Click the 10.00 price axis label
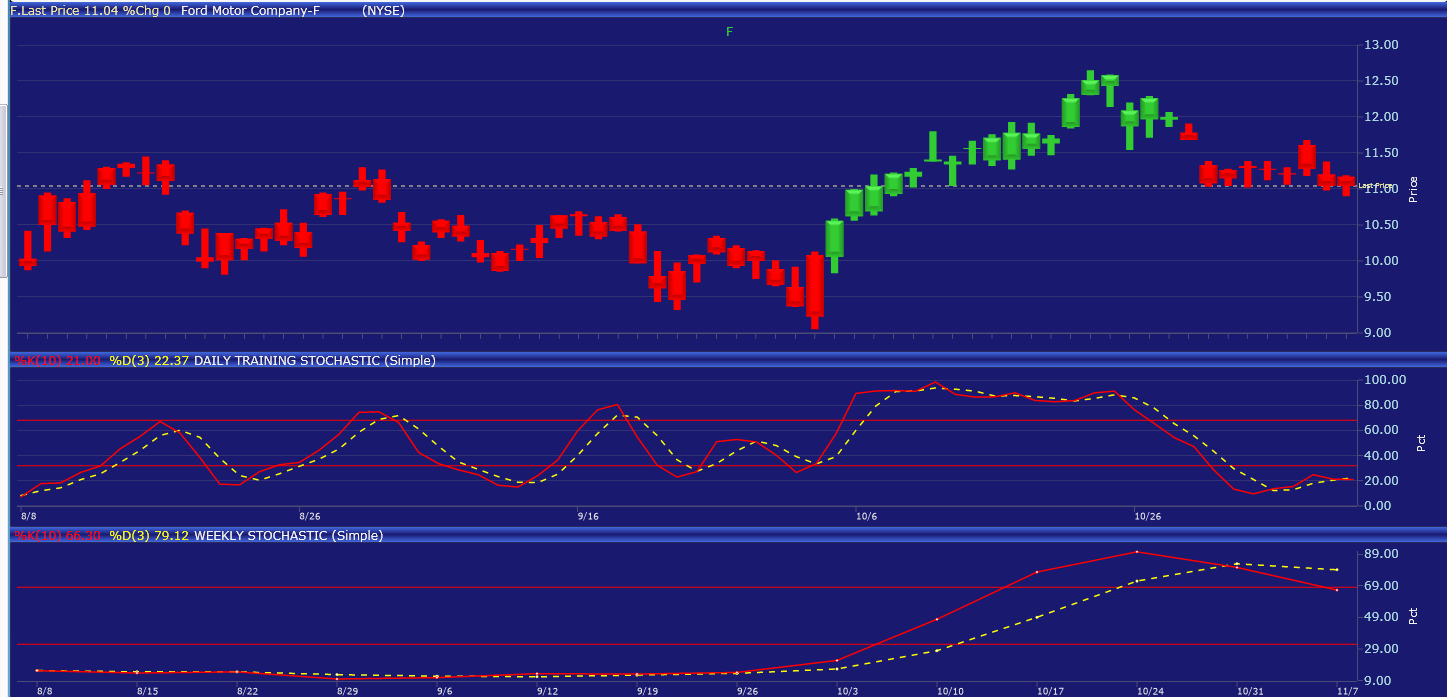Image resolution: width=1447 pixels, height=697 pixels. pos(1380,261)
